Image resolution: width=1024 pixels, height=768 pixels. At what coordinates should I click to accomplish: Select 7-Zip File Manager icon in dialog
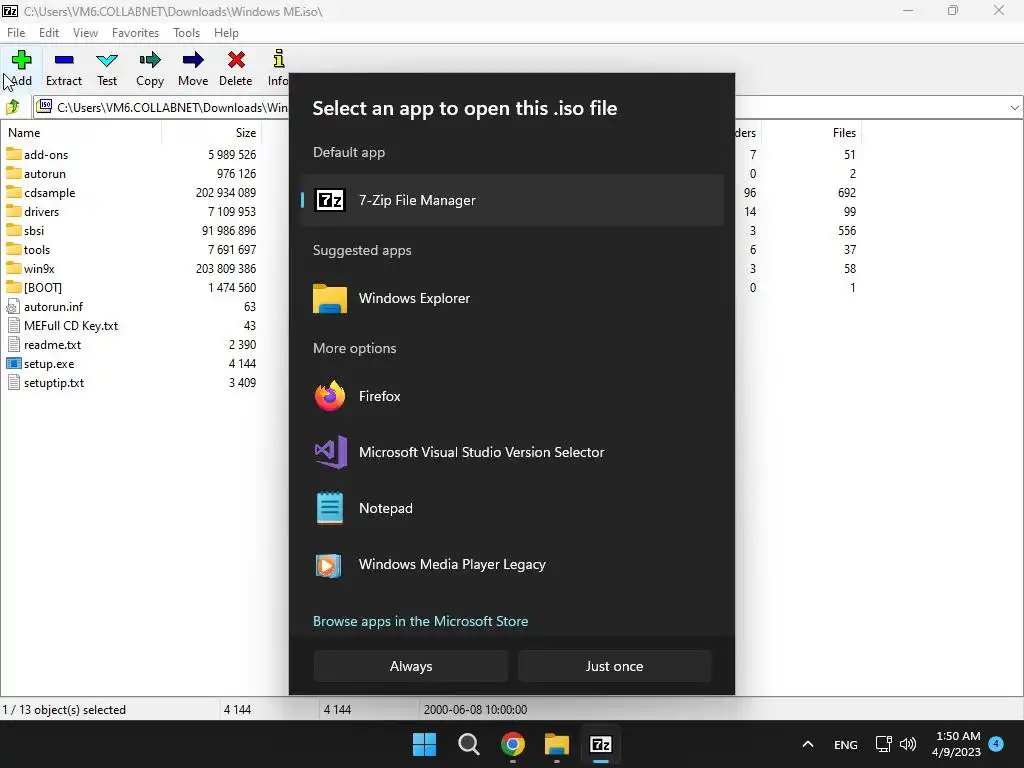click(x=330, y=200)
